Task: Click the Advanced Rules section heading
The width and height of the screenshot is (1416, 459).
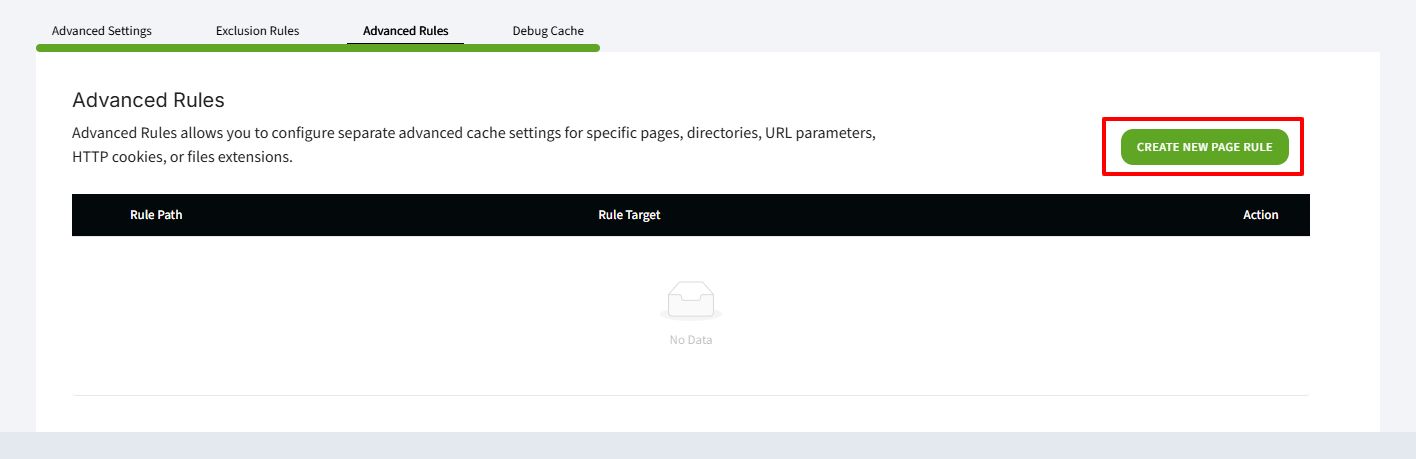Action: 148,100
